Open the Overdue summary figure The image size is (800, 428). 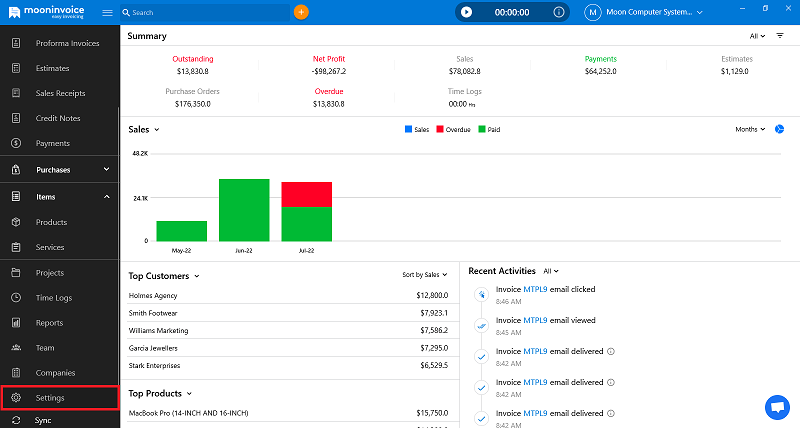coord(329,104)
